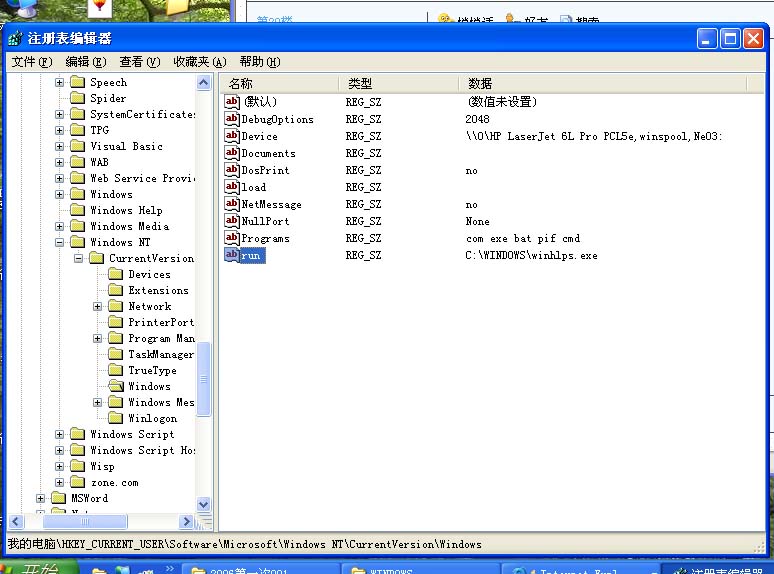Click the C:\WINDOWS\winhlps.exe data cell
Screen dimensions: 774x574
click(x=531, y=255)
